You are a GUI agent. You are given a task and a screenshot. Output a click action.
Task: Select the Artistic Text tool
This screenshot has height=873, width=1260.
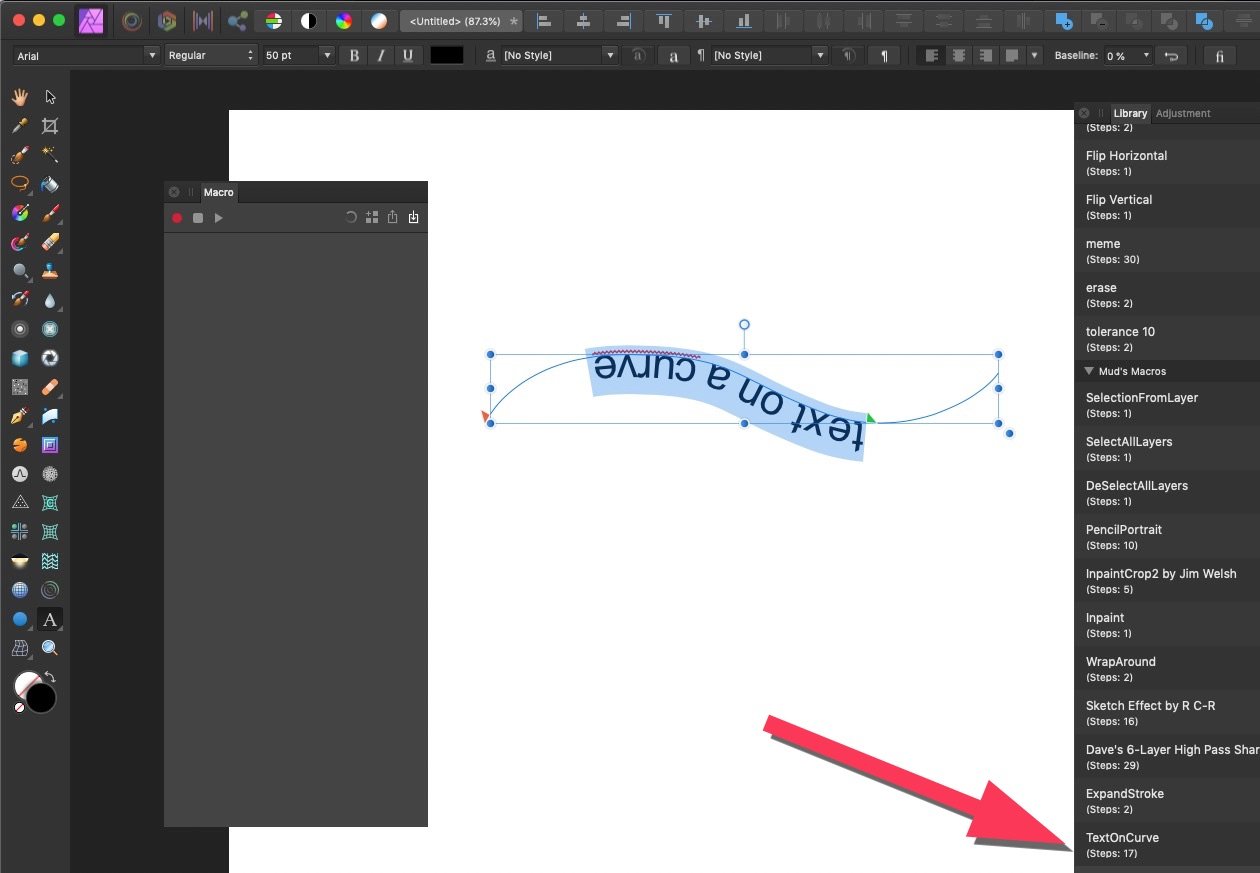click(x=50, y=619)
